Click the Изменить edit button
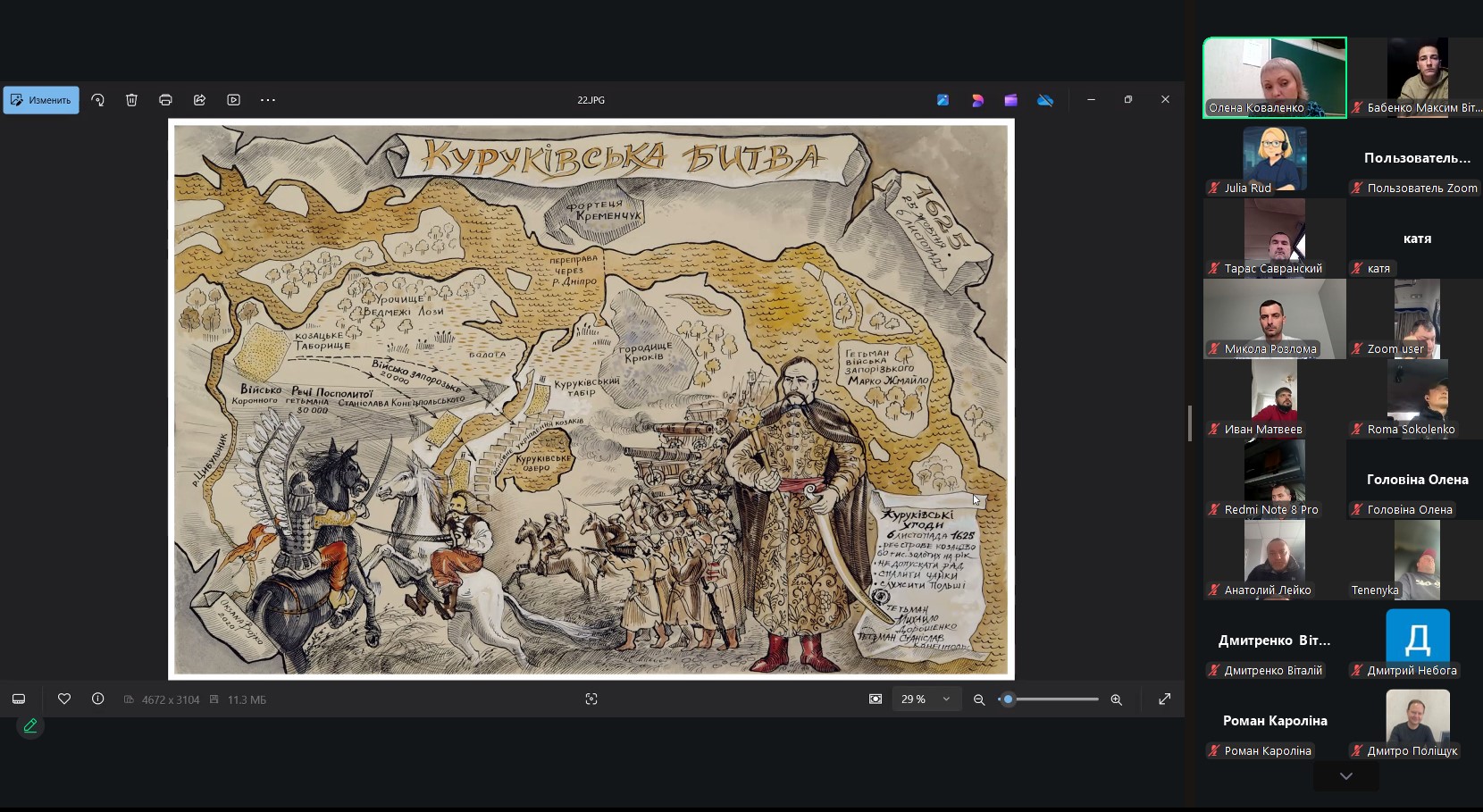Viewport: 1483px width, 812px height. (41, 100)
